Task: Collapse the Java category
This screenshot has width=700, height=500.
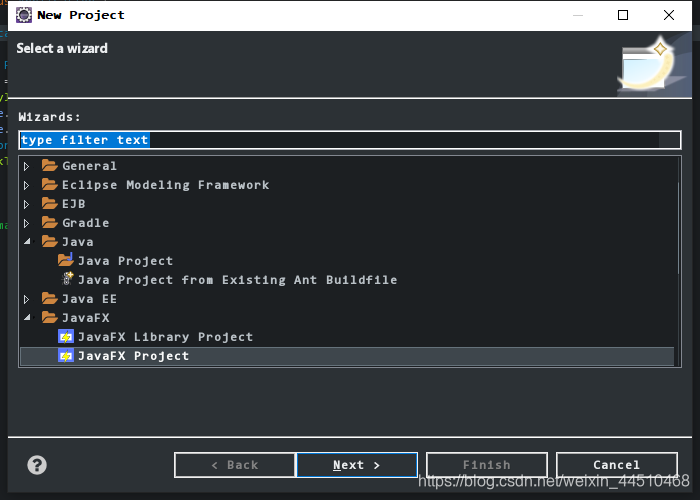Action: click(28, 242)
